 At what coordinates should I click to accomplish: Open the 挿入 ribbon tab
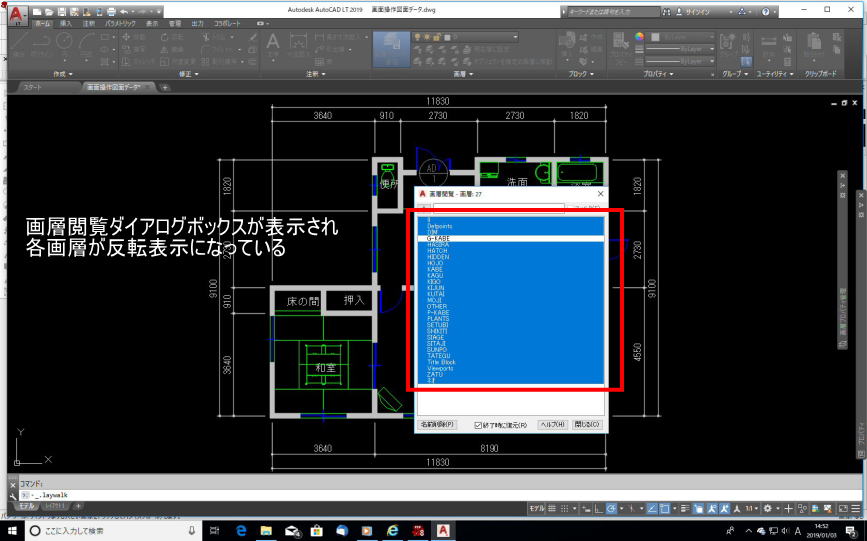pos(66,24)
